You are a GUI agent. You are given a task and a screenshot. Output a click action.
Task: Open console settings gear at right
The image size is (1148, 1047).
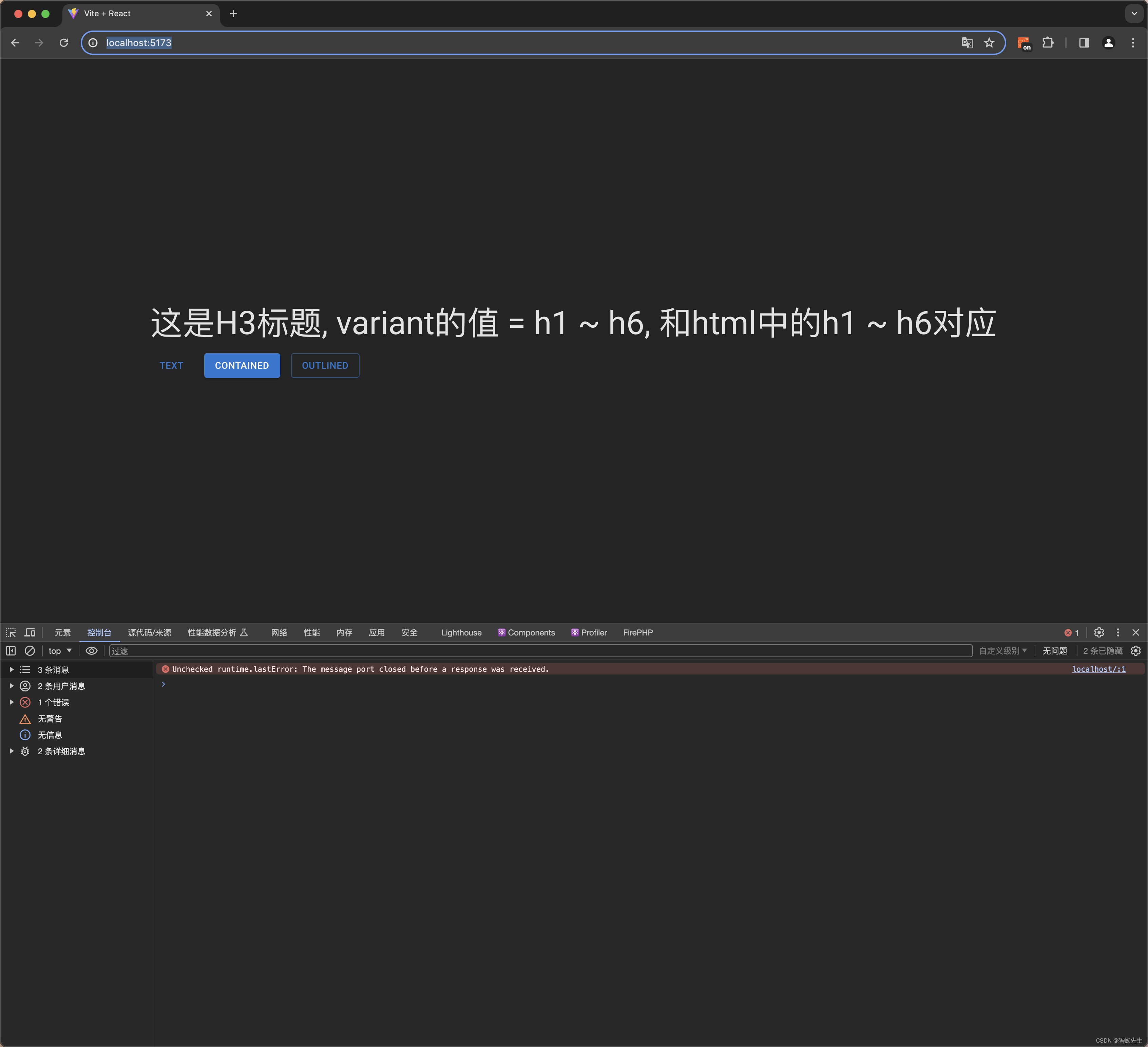click(1135, 650)
